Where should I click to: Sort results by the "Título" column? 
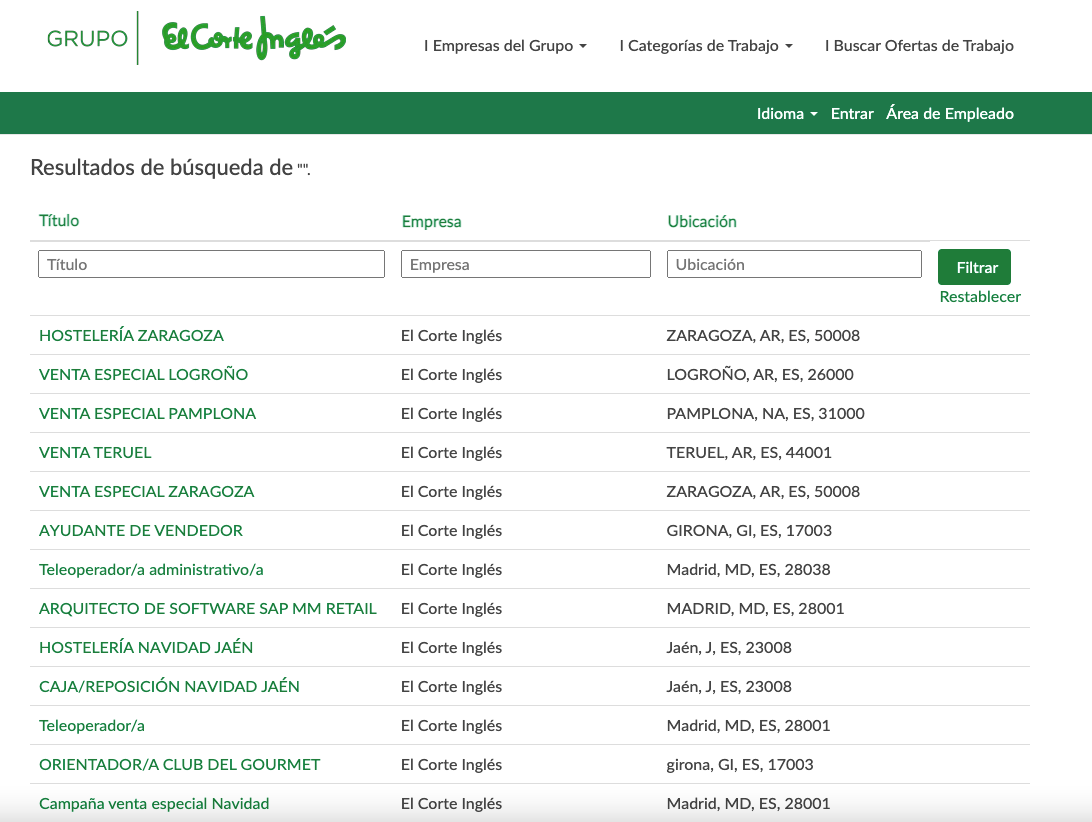click(59, 220)
